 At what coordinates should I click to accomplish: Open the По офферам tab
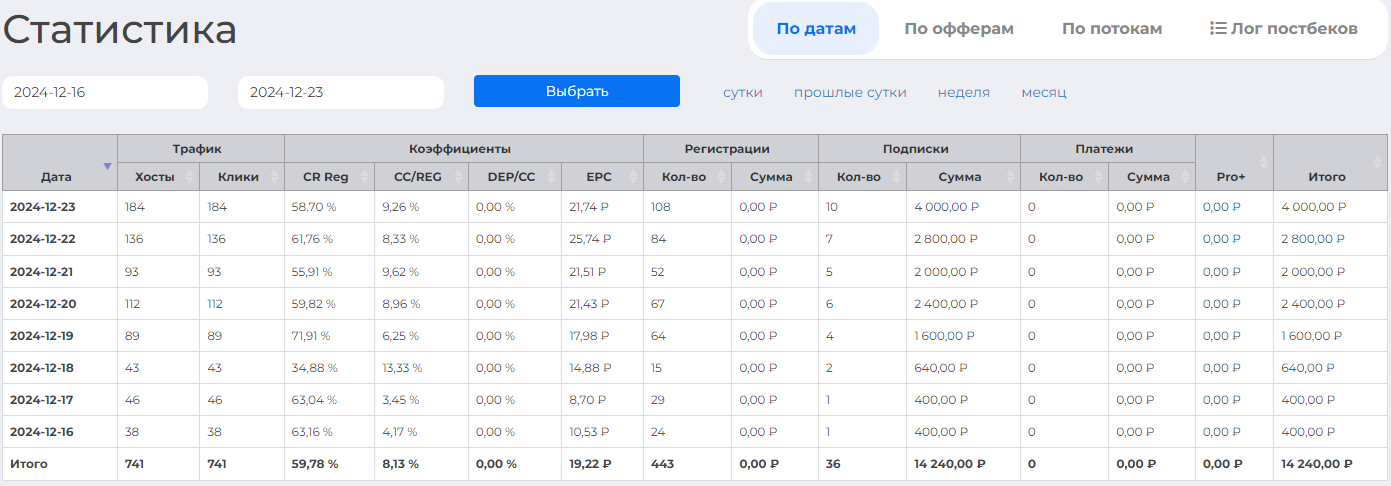click(959, 29)
